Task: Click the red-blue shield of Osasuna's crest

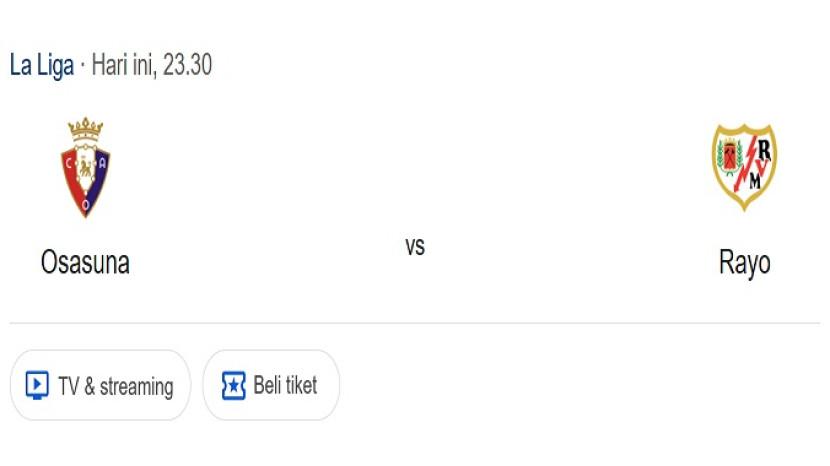Action: 85,180
